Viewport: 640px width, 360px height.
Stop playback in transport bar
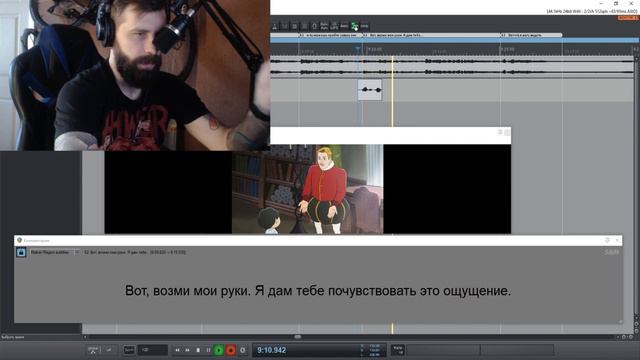[x=198, y=350]
